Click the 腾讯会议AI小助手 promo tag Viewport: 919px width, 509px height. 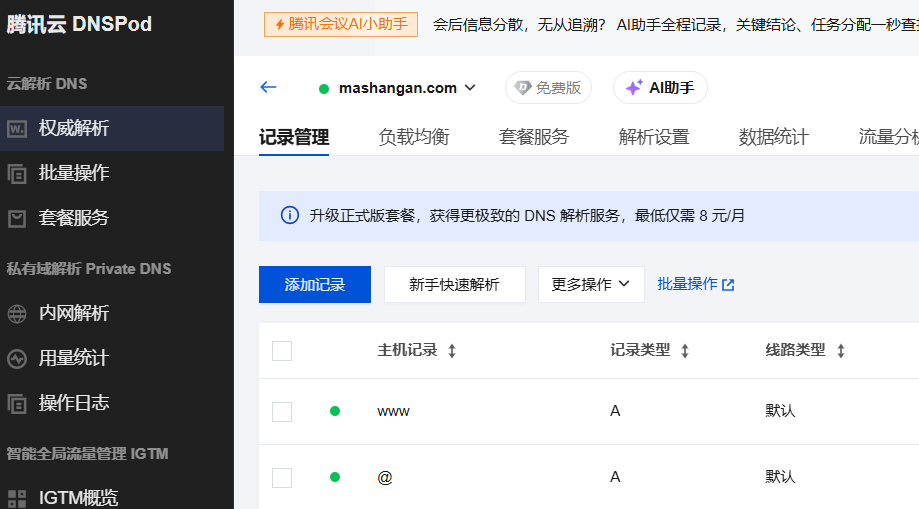tap(341, 24)
